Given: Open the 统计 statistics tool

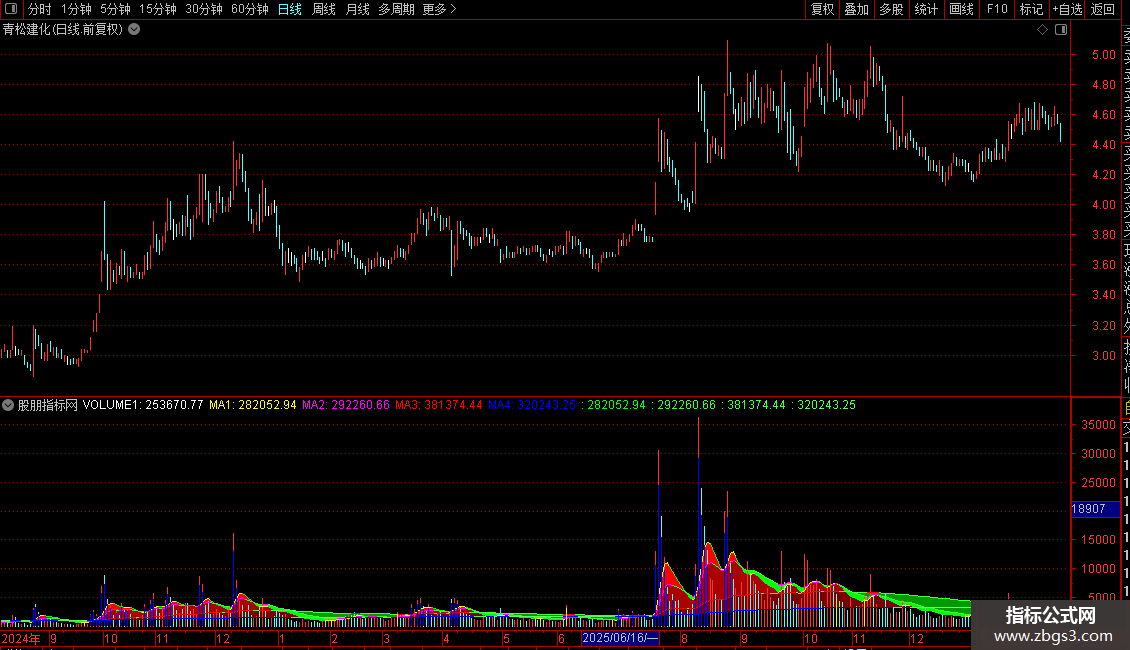Looking at the screenshot, I should point(926,9).
